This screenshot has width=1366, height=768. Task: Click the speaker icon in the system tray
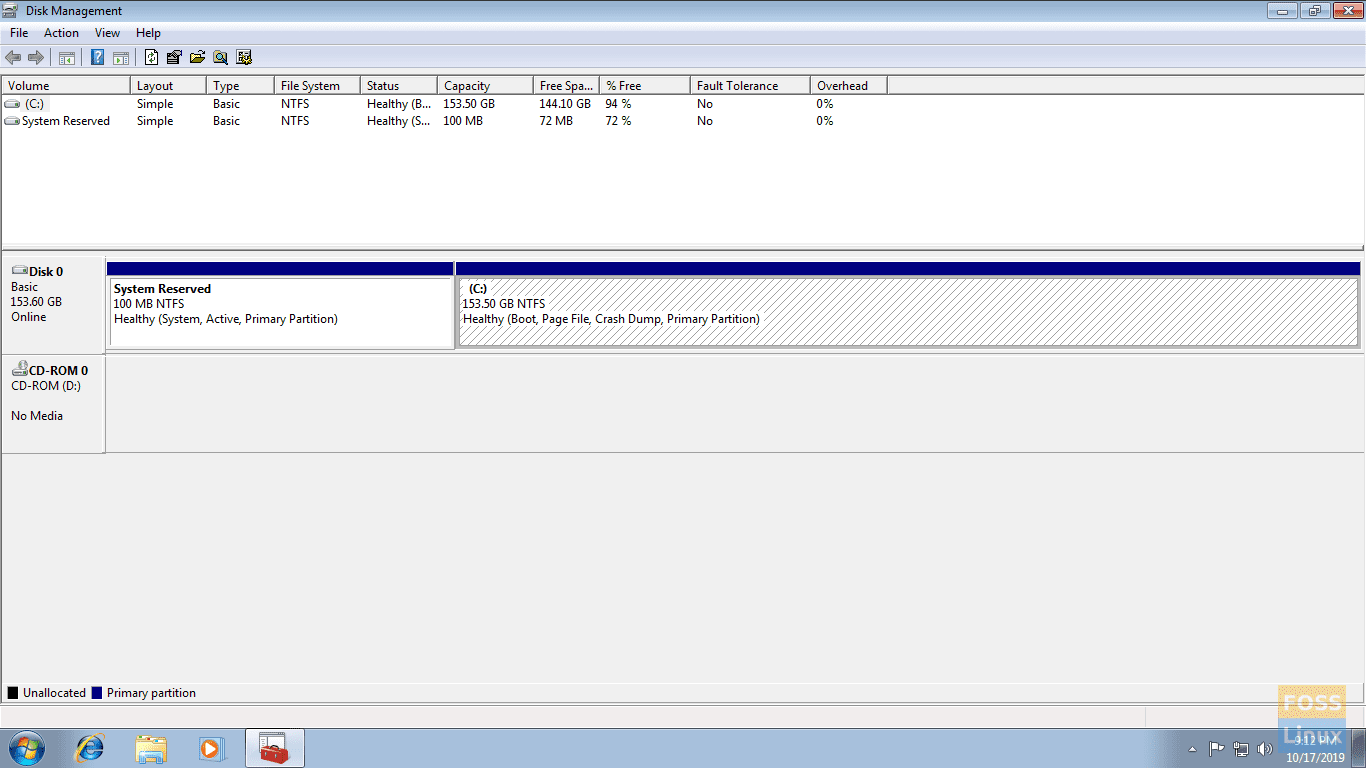pos(1265,748)
